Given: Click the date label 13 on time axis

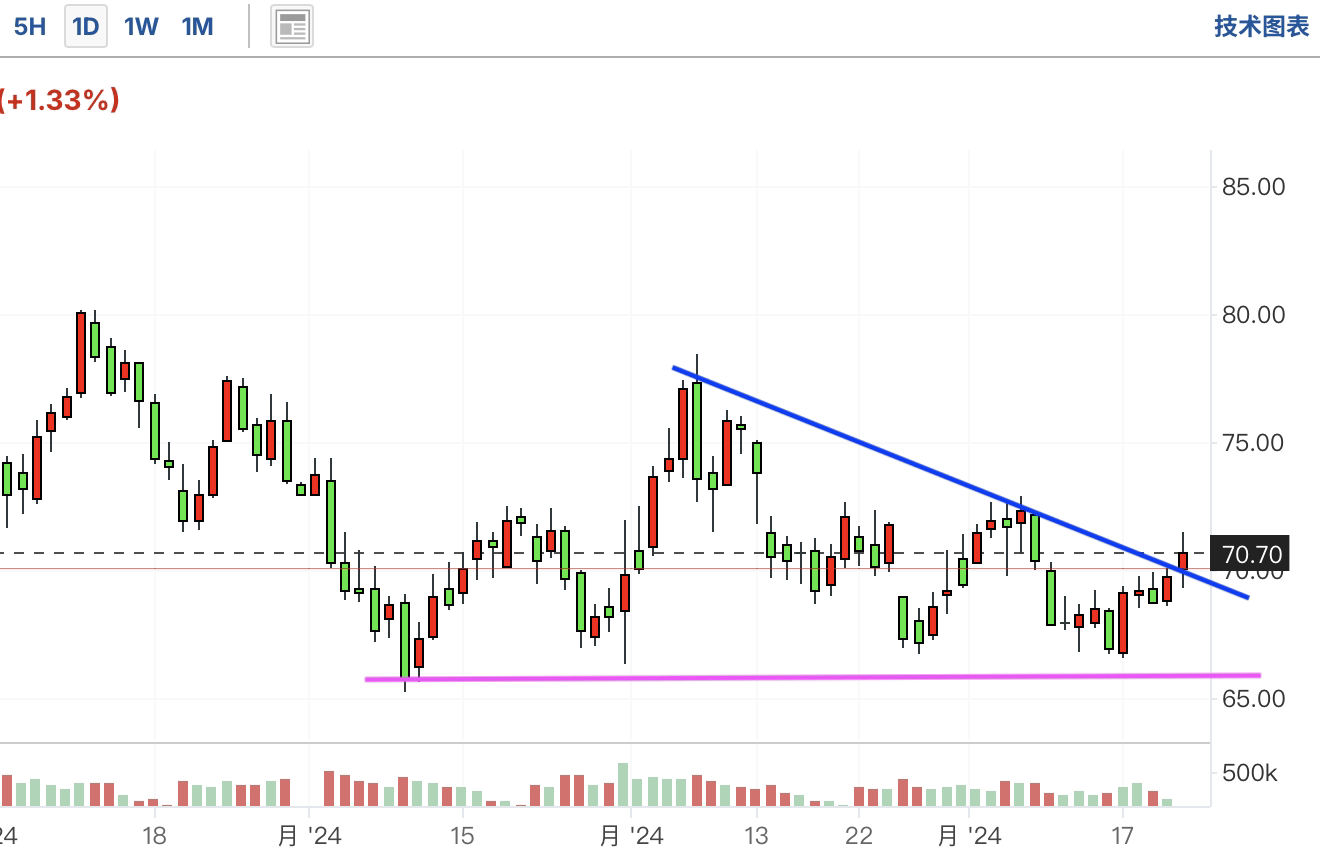Looking at the screenshot, I should (x=757, y=835).
